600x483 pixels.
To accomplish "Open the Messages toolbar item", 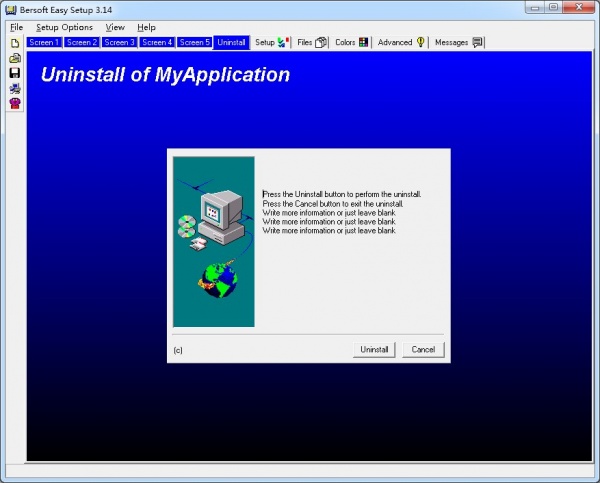I will click(x=459, y=43).
